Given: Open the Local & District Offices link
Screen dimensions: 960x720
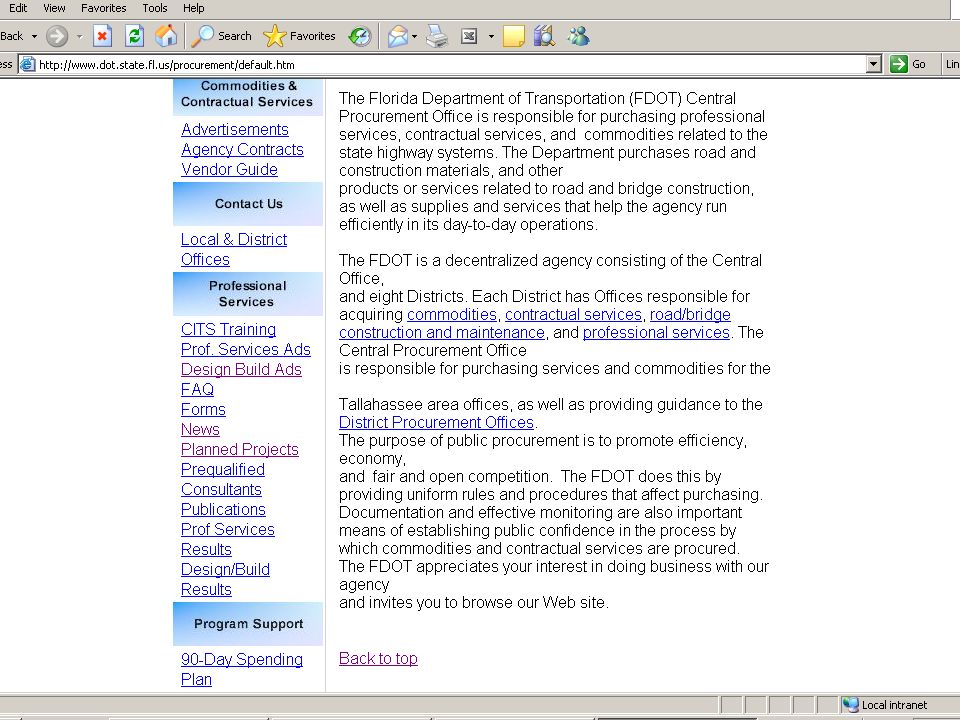Looking at the screenshot, I should tap(234, 249).
